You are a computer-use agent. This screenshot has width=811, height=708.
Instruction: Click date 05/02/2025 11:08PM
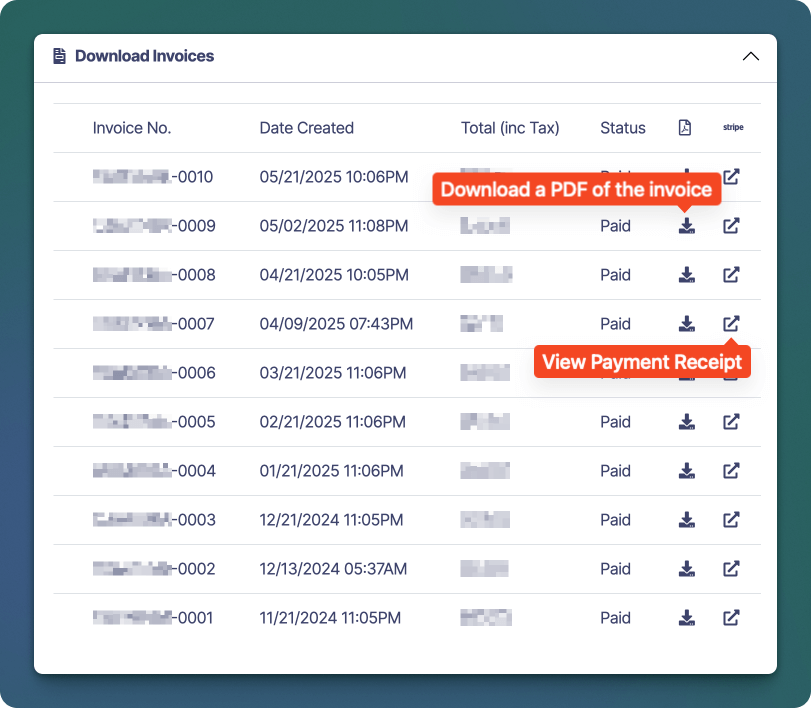[334, 226]
